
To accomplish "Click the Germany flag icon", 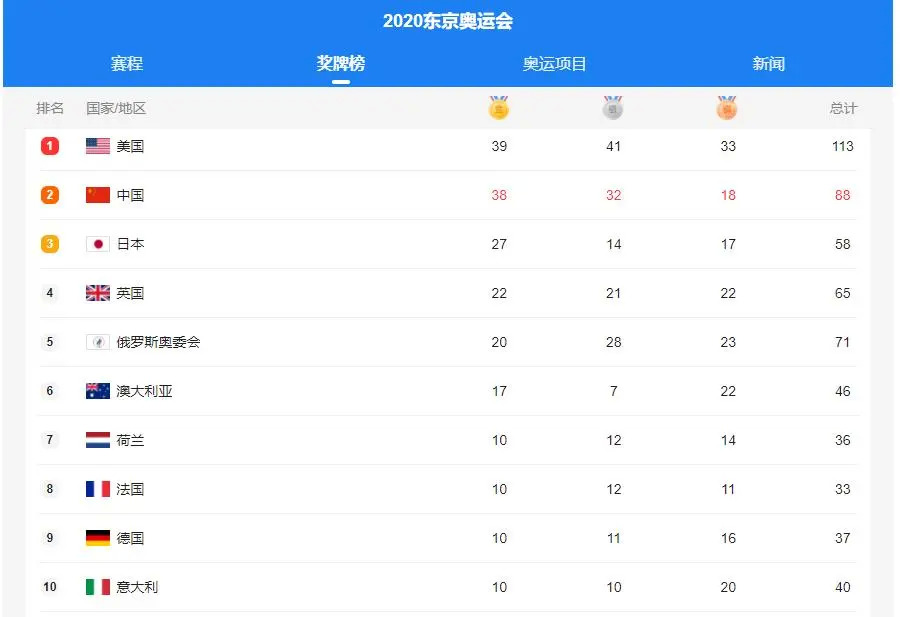I will (98, 538).
